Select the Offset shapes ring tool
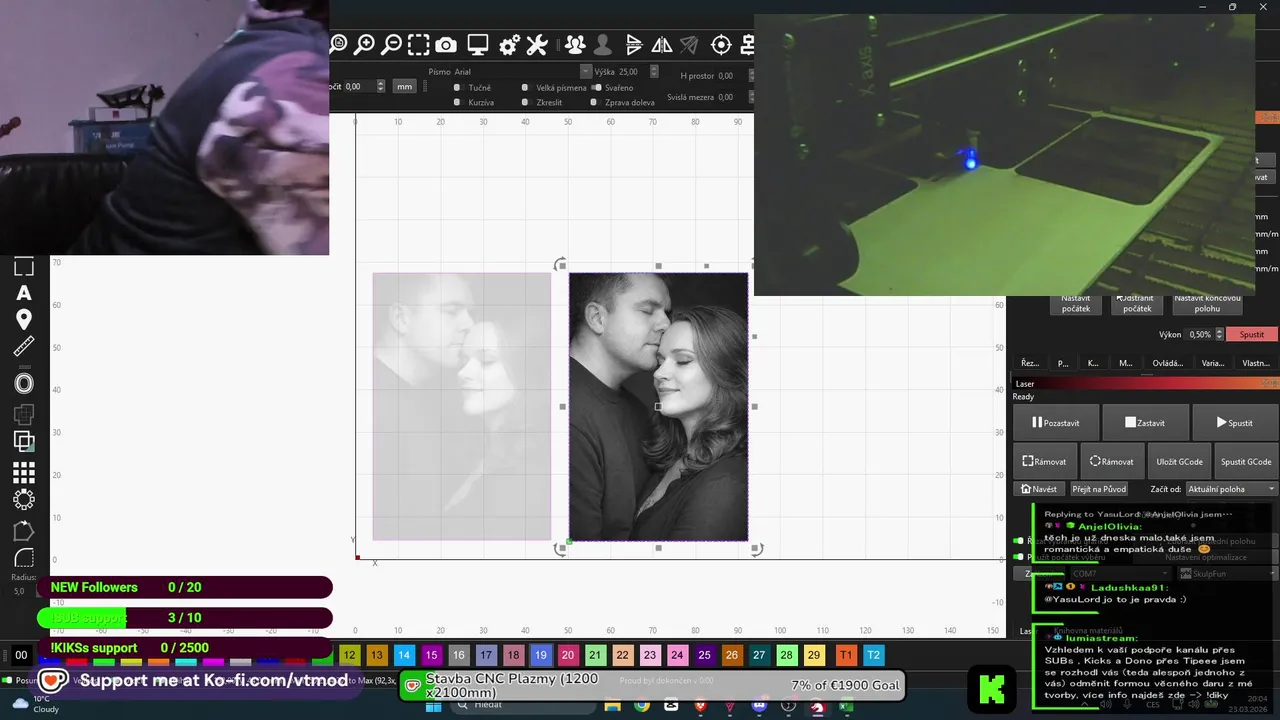The image size is (1280, 720). click(24, 383)
